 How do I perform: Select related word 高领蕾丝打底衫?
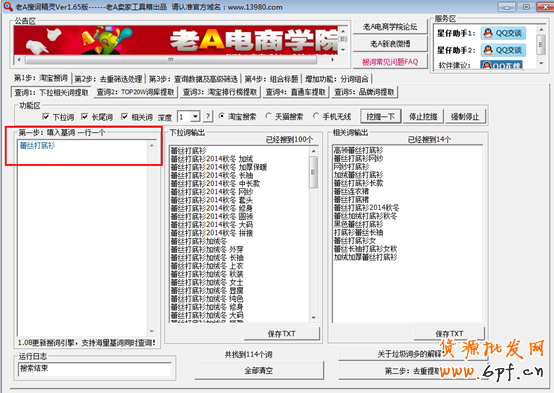coord(358,150)
